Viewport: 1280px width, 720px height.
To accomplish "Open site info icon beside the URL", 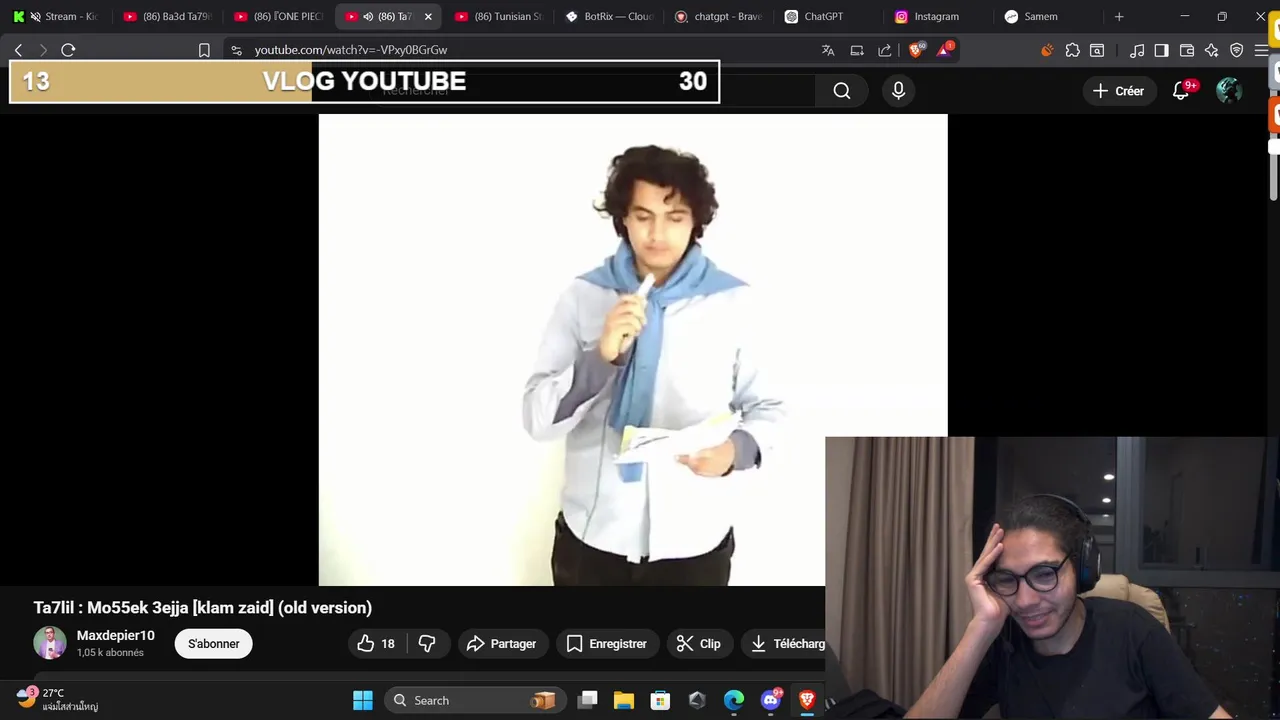I will pyautogui.click(x=235, y=50).
